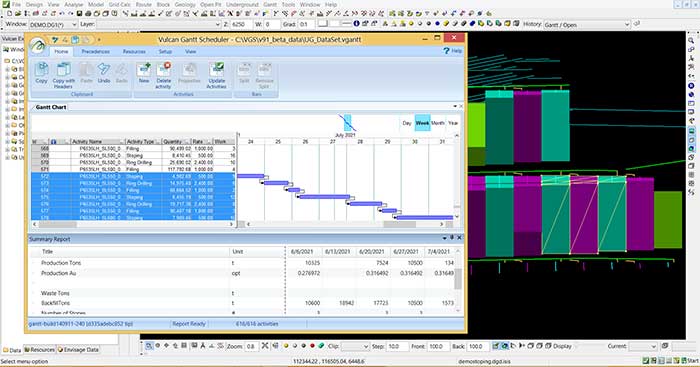Switch to the Data tab at bottom left
Viewport: 700px width, 367px height.
coord(12,350)
